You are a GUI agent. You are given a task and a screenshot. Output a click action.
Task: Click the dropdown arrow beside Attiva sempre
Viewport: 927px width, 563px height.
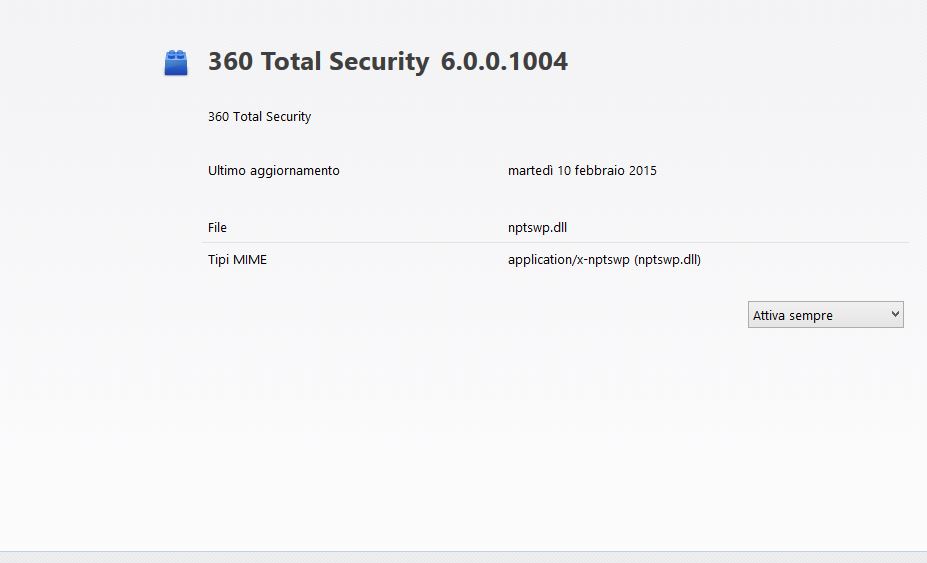tap(894, 315)
